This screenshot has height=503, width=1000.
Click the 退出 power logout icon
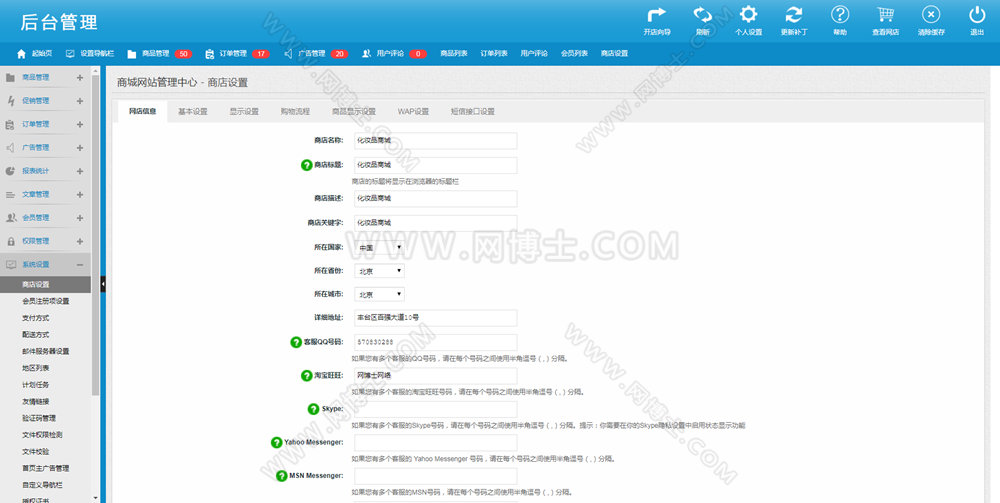click(977, 15)
